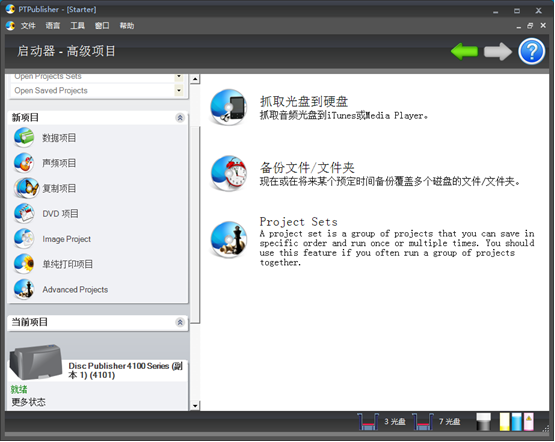Click the blue help question mark
This screenshot has width=555, height=442.
pos(531,52)
